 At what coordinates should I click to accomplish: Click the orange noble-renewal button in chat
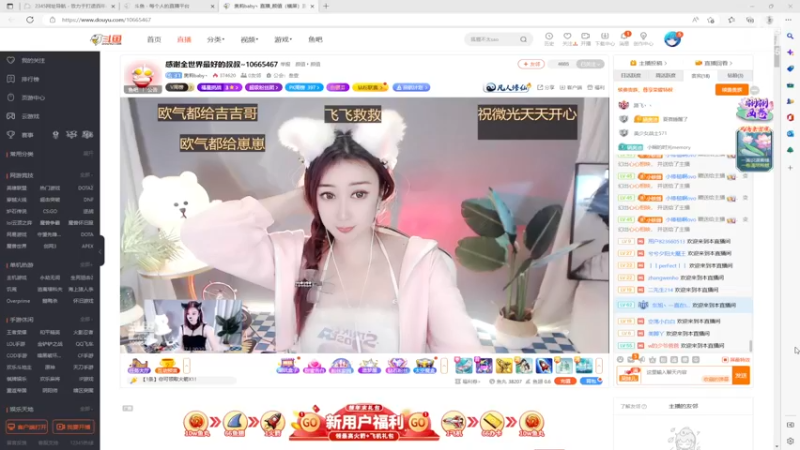[x=732, y=89]
